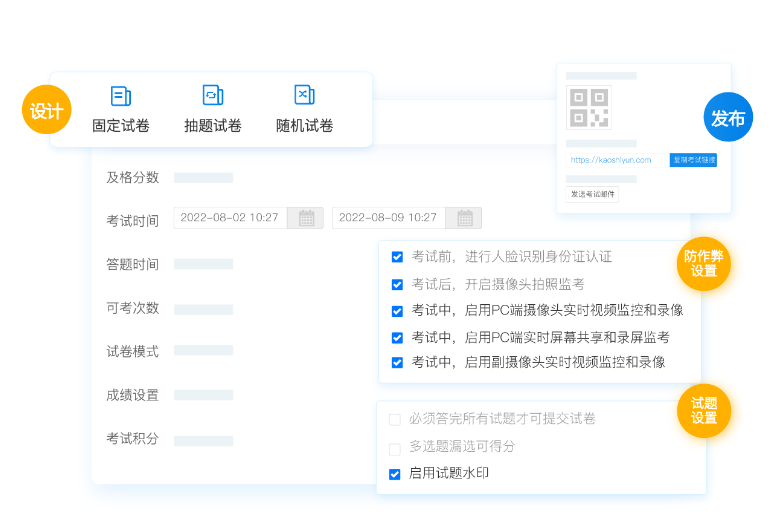Image resolution: width=779 pixels, height=531 pixels.
Task: Select the 固定试卷 paper icon
Action: [x=120, y=96]
